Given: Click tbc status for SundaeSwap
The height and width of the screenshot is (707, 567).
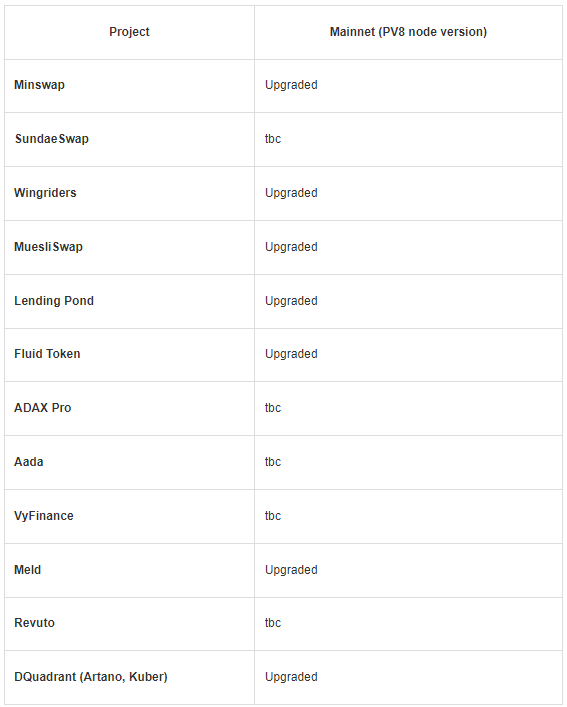Looking at the screenshot, I should (x=273, y=139).
